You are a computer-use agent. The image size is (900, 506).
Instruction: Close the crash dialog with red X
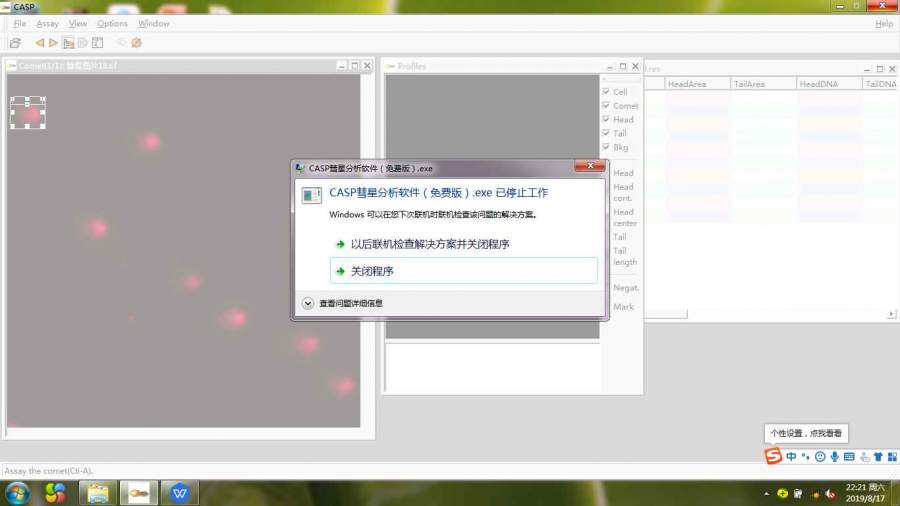pos(589,166)
